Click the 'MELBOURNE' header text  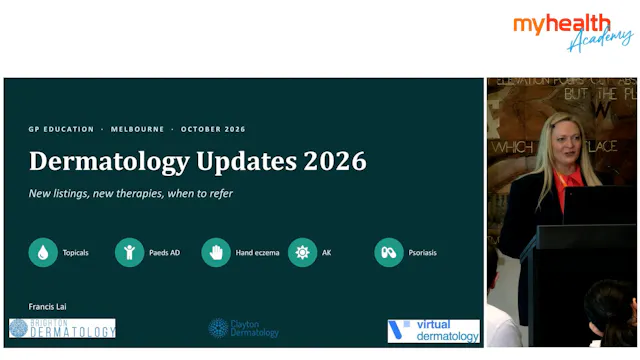pos(138,129)
